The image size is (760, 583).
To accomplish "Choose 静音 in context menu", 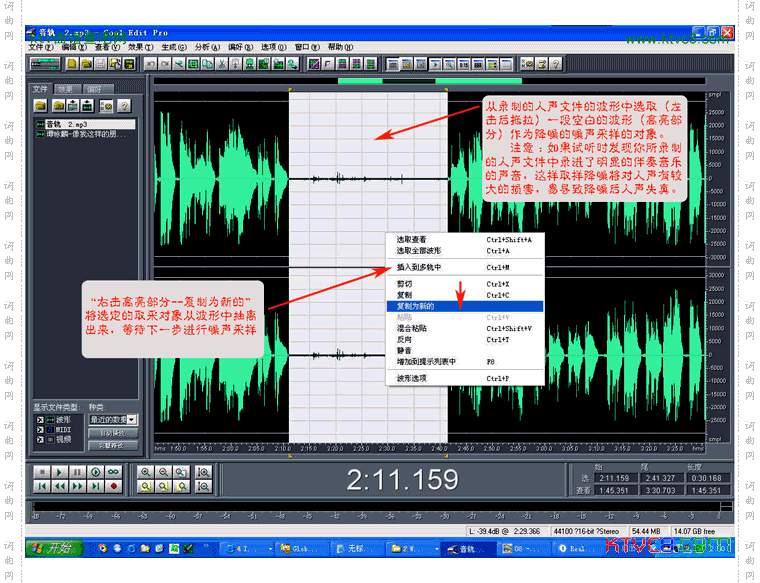I will (465, 350).
